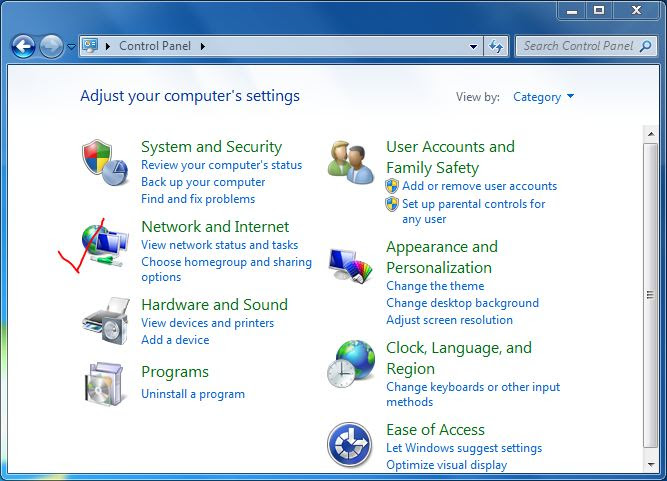Open Appearance and Personalization heading
Viewport: 667px width, 481px height.
442,257
